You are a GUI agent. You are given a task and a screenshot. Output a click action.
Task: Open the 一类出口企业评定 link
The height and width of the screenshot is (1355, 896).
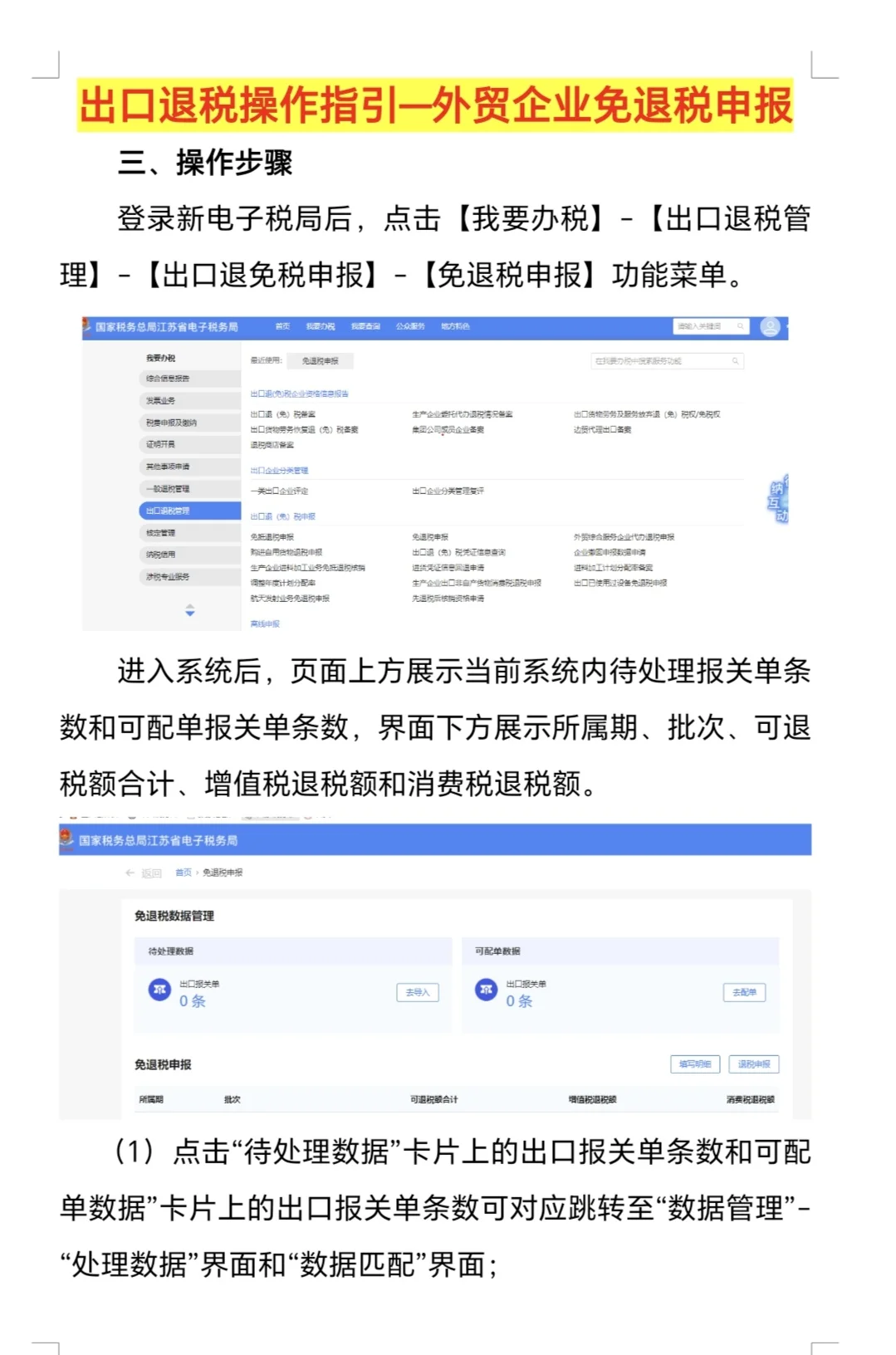[280, 492]
